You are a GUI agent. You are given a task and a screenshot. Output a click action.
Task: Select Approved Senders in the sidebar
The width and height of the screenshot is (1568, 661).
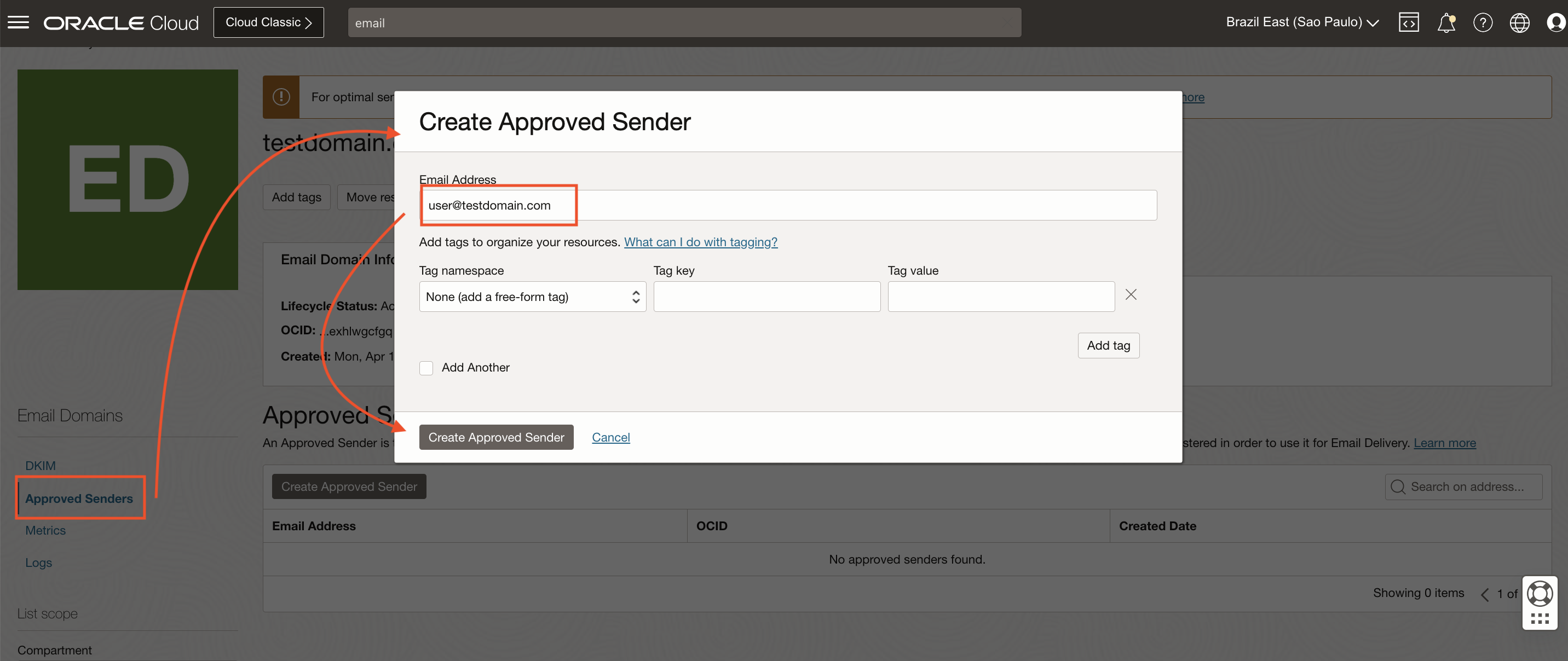click(x=79, y=498)
